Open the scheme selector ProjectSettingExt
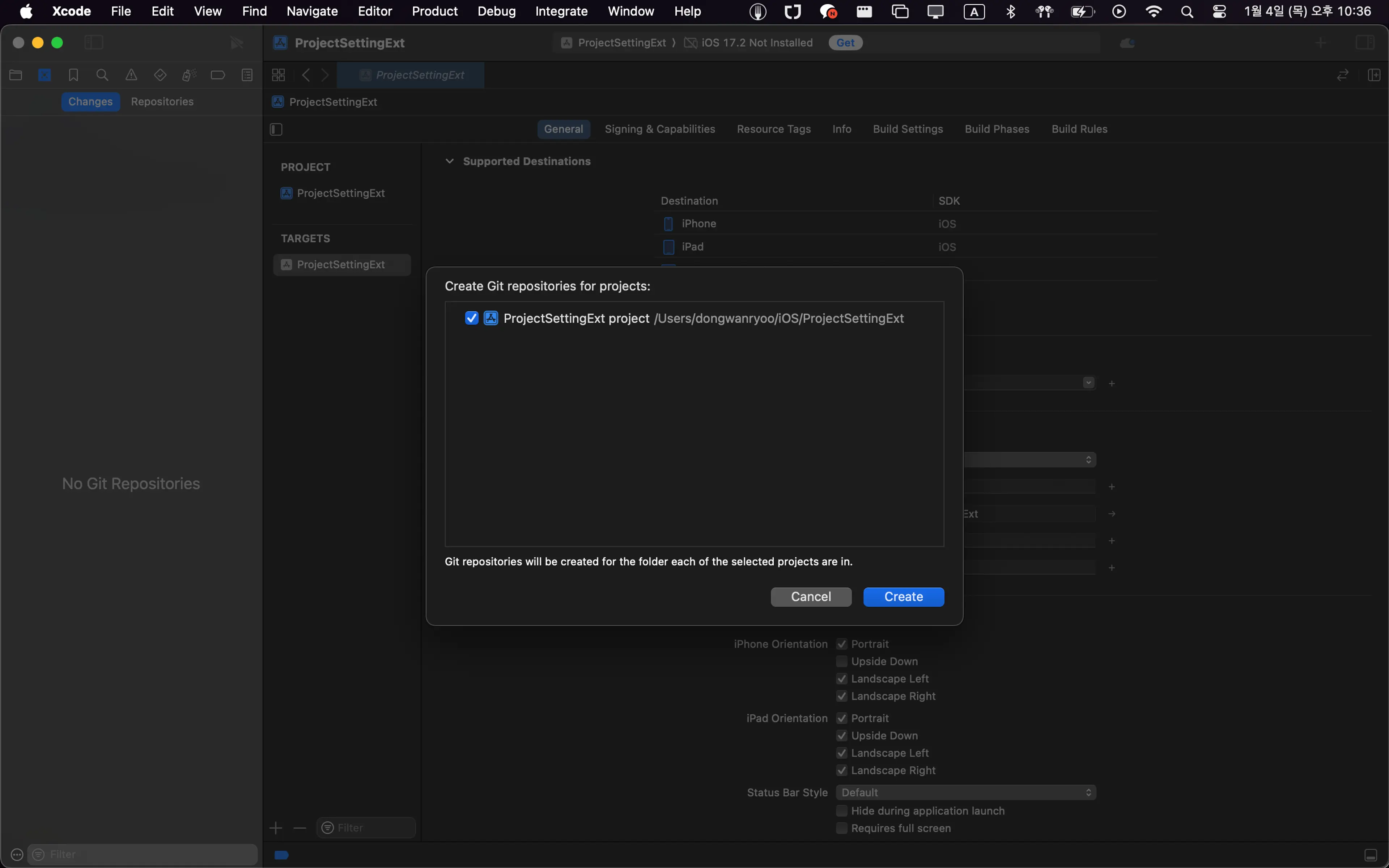Screen dimensions: 1389x868 [x=613, y=42]
